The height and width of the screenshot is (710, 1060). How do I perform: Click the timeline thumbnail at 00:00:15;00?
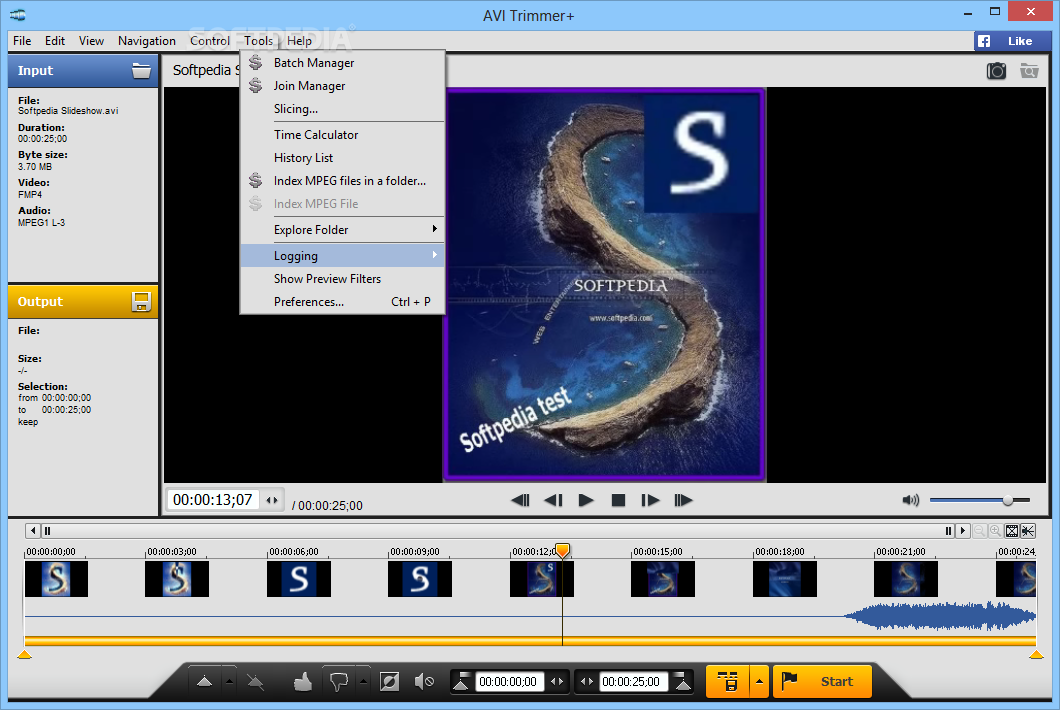pos(662,579)
